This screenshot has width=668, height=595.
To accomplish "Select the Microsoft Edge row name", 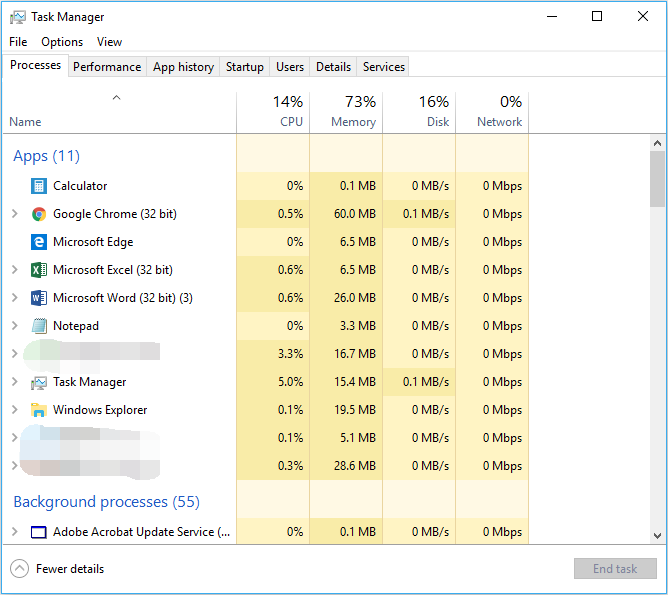I will 93,242.
